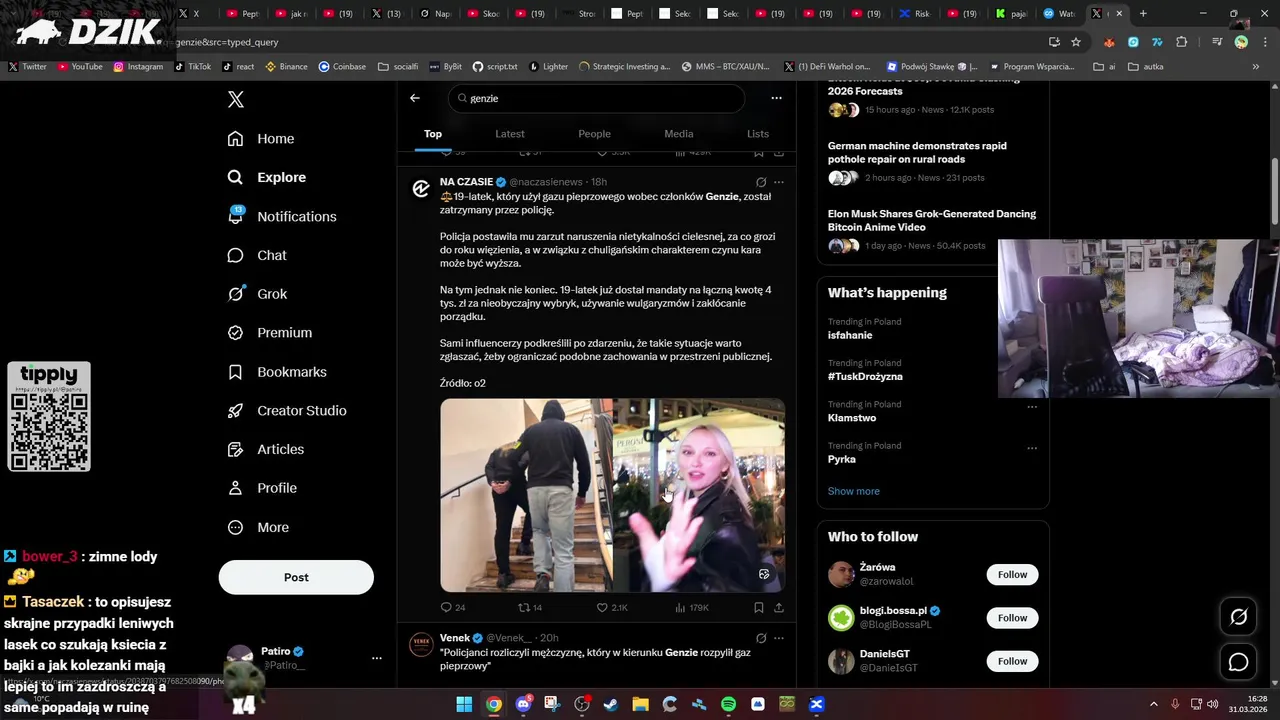Show hidden system tray icons
This screenshot has height=720, width=1280.
click(x=1153, y=704)
